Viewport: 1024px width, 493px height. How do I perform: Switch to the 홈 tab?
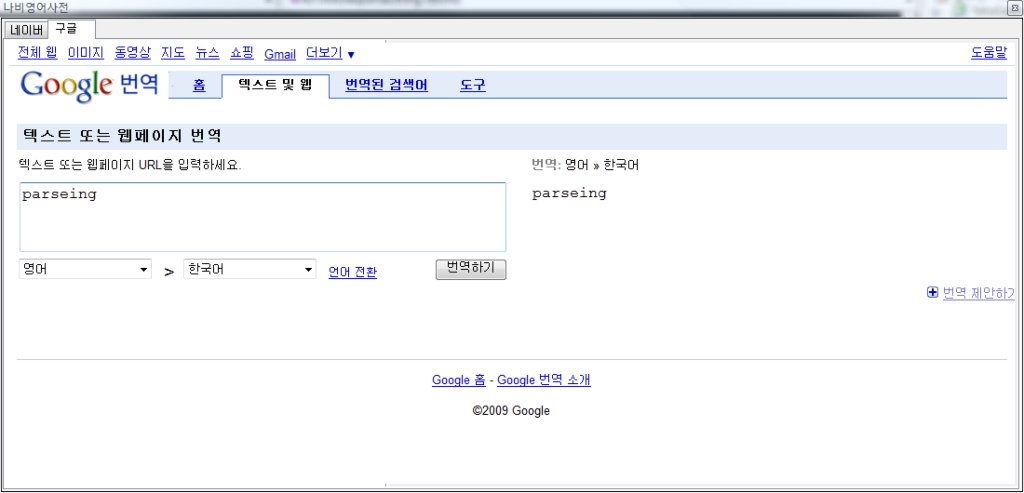coord(199,85)
